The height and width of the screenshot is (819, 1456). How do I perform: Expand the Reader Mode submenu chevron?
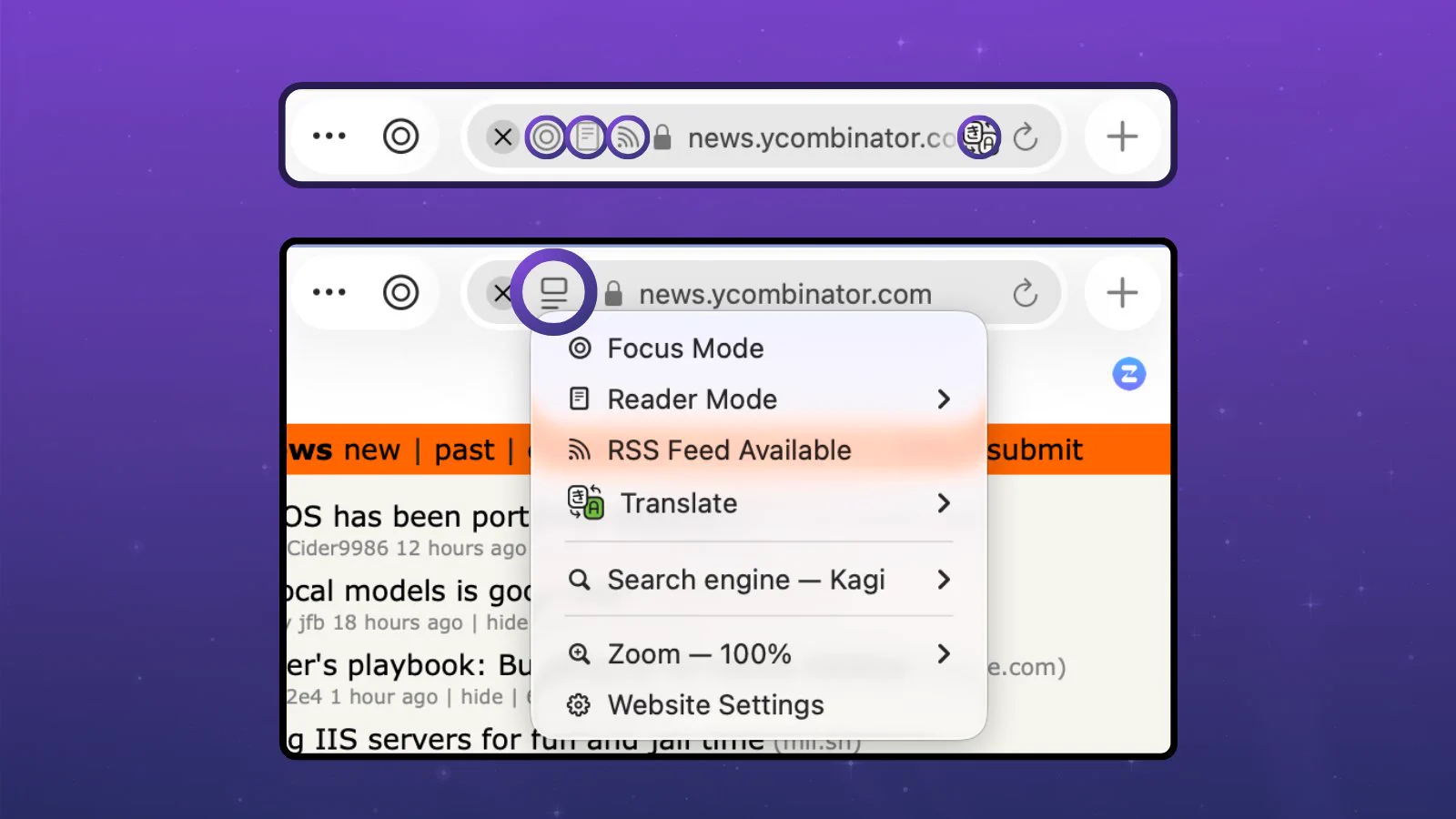point(944,399)
